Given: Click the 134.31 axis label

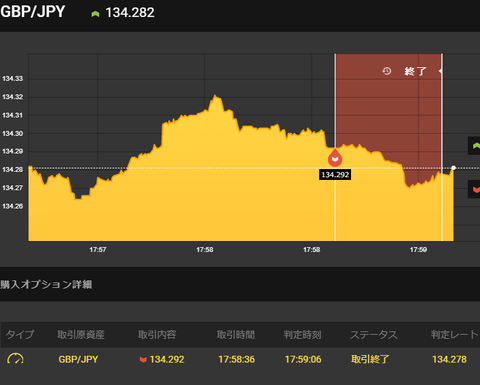Looking at the screenshot, I should 13,115.
